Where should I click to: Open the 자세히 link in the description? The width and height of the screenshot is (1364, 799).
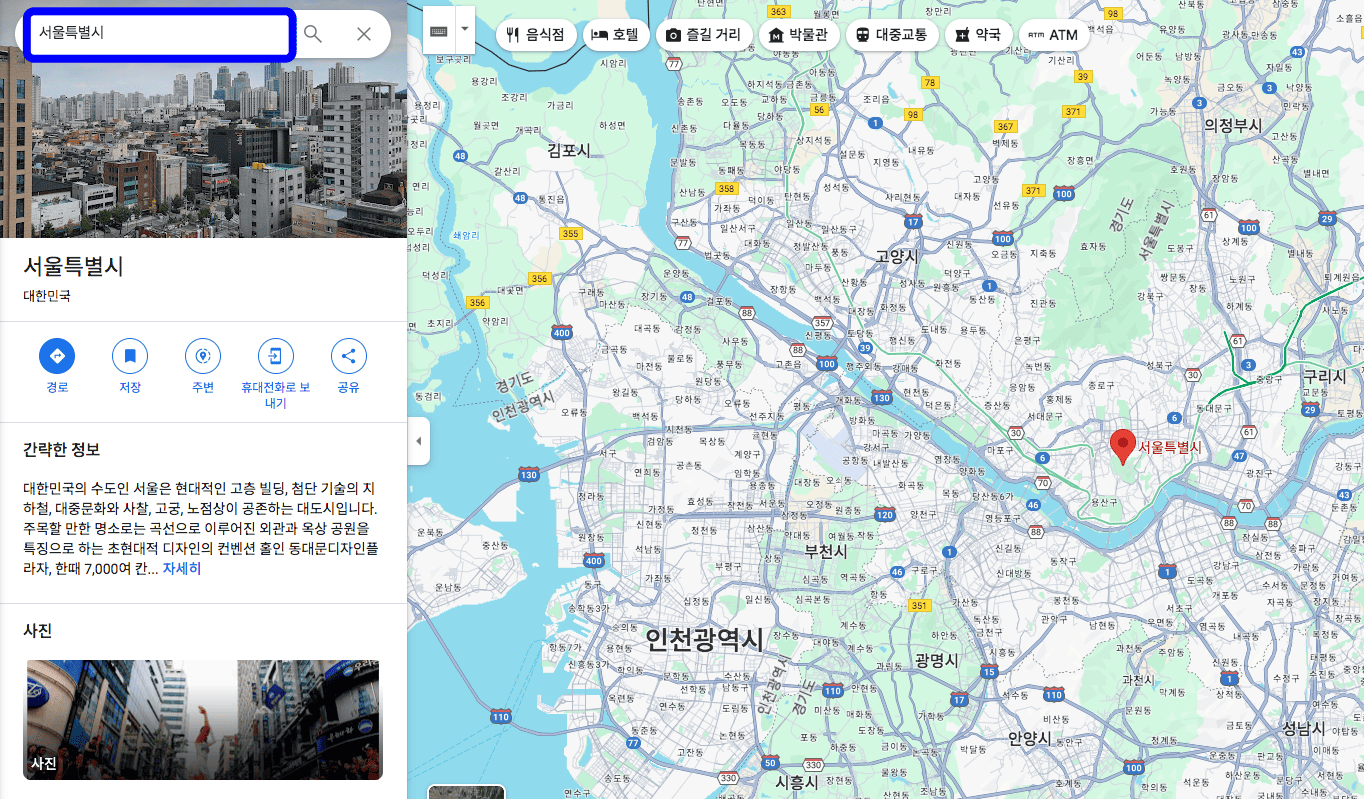click(182, 569)
